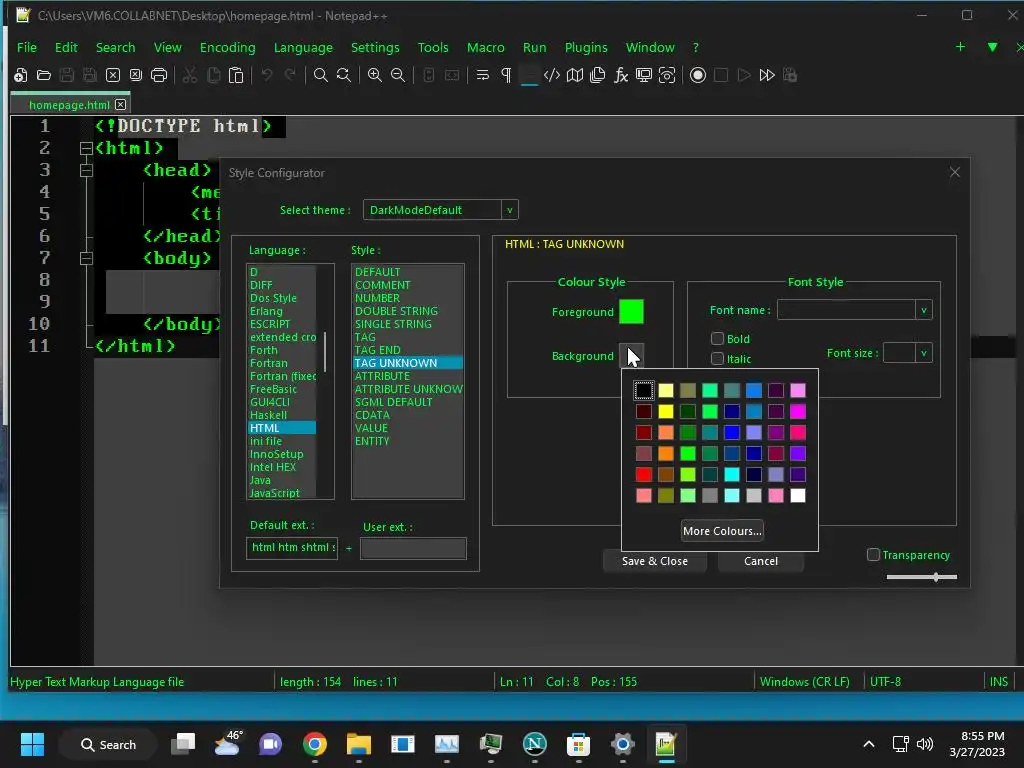The height and width of the screenshot is (768, 1024).
Task: Open File Explorer from taskbar
Action: coord(359,744)
